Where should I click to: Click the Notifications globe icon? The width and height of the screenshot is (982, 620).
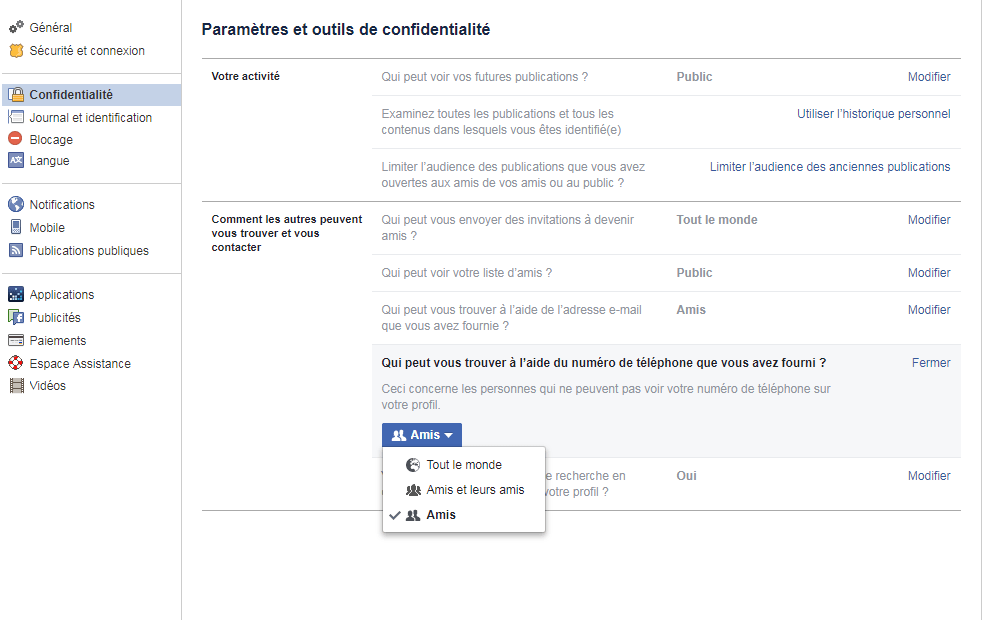[16, 205]
